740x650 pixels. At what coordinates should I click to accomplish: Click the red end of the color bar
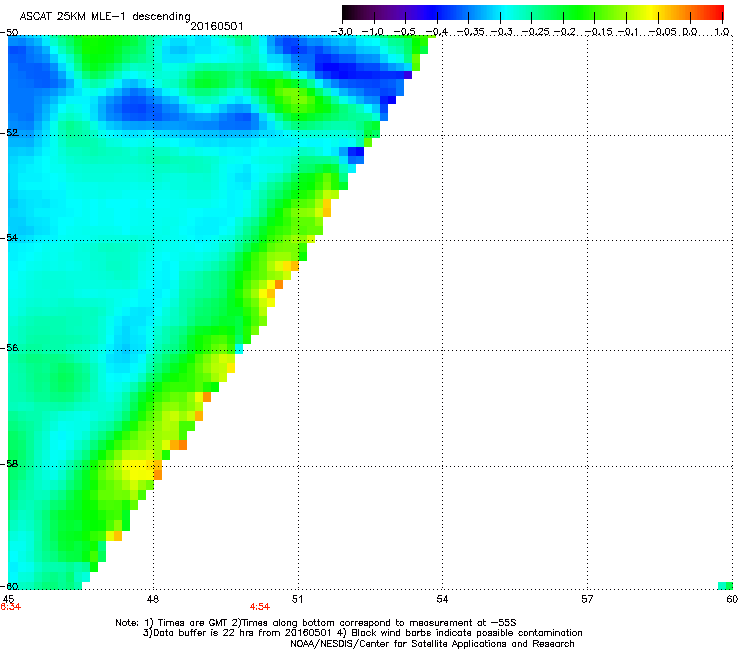(x=716, y=12)
